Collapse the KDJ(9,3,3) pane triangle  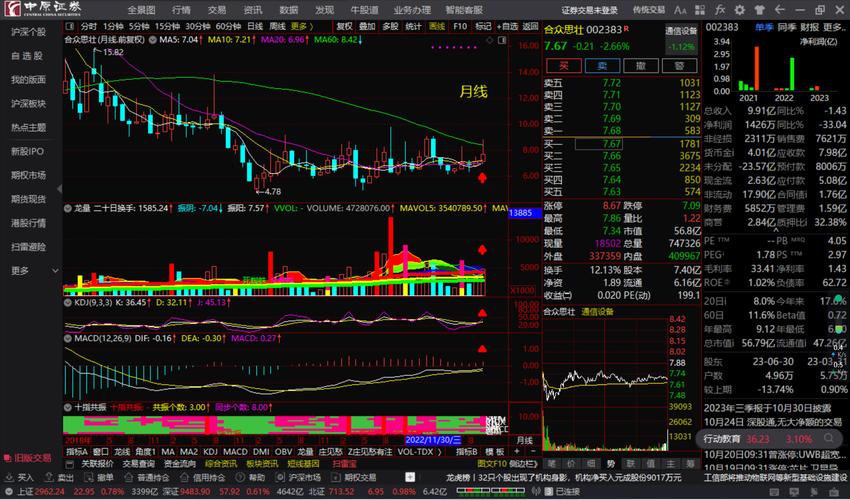click(67, 302)
